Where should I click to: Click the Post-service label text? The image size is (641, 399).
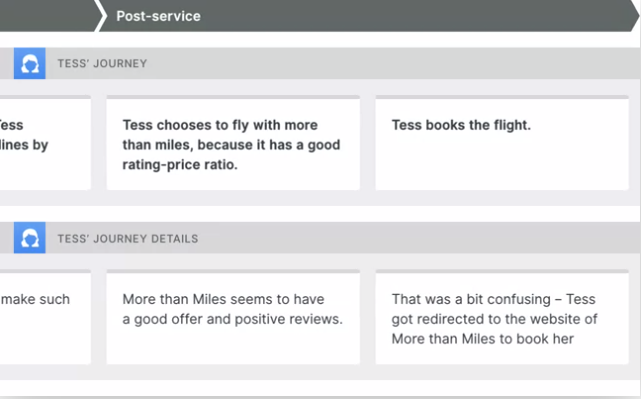click(159, 16)
